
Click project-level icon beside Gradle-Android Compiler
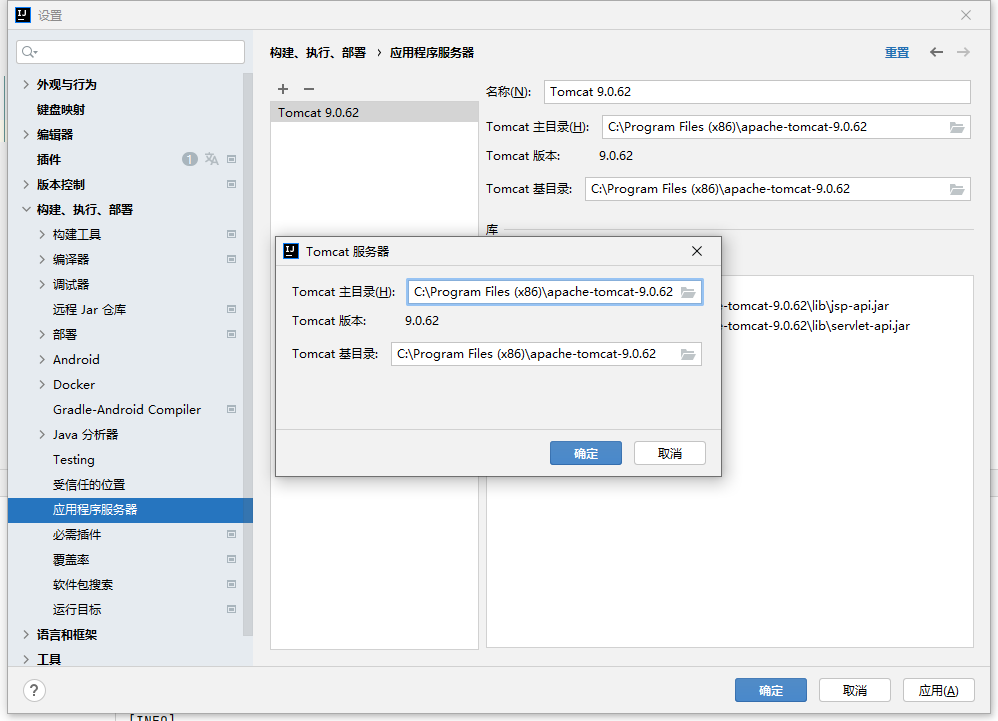232,409
